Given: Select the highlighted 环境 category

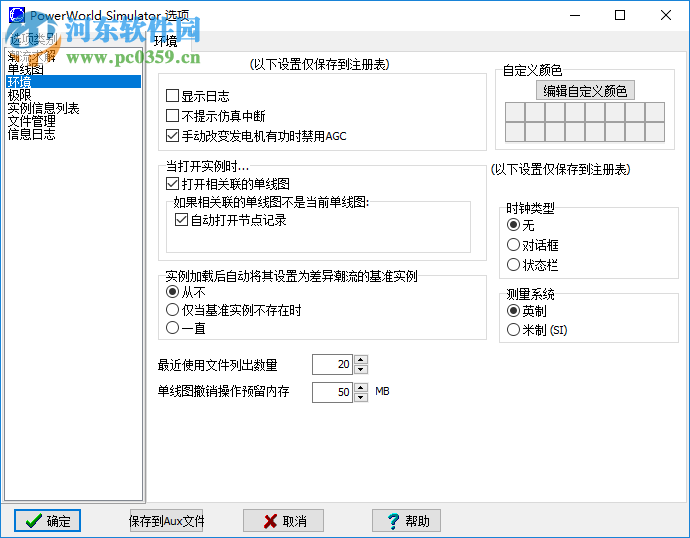Looking at the screenshot, I should [74, 82].
